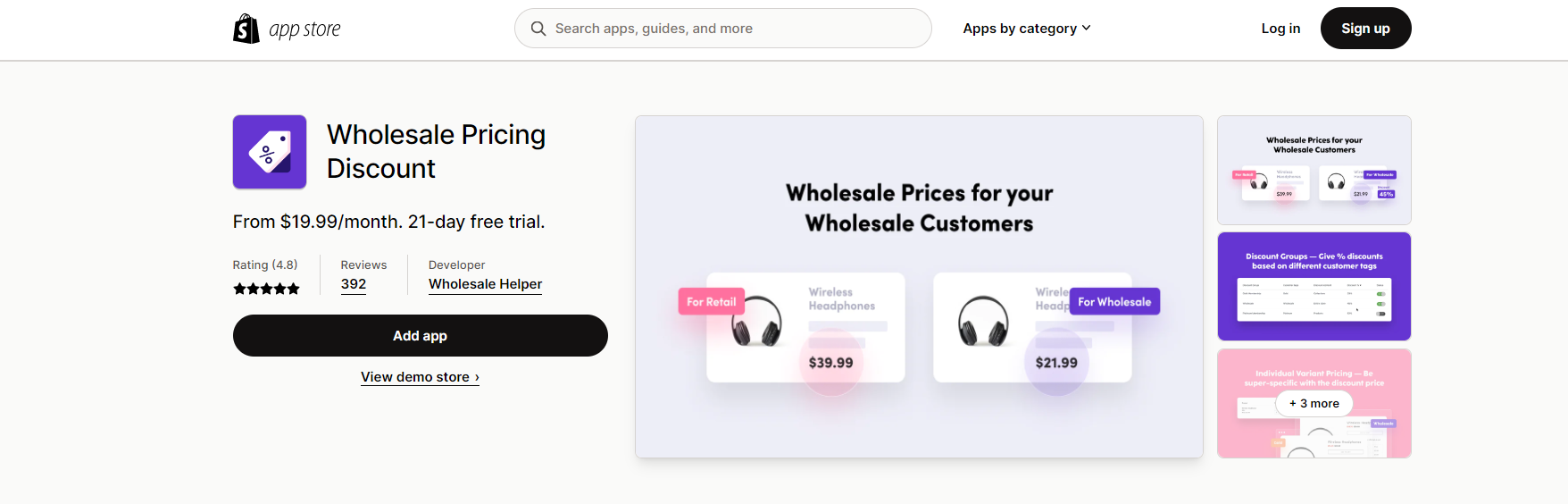
Task: Click the Wholesale Pricing Discount app icon
Action: point(270,152)
